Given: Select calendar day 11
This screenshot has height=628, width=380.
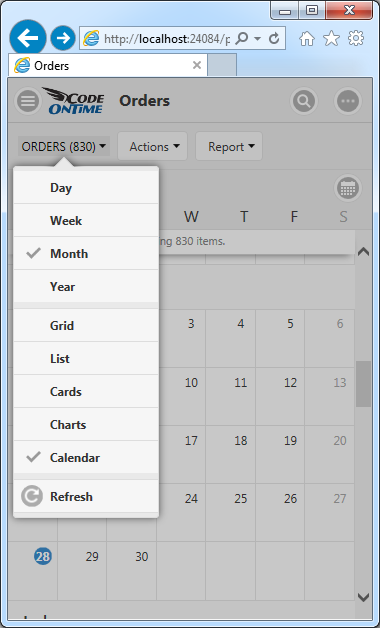Looking at the screenshot, I should pyautogui.click(x=231, y=397).
